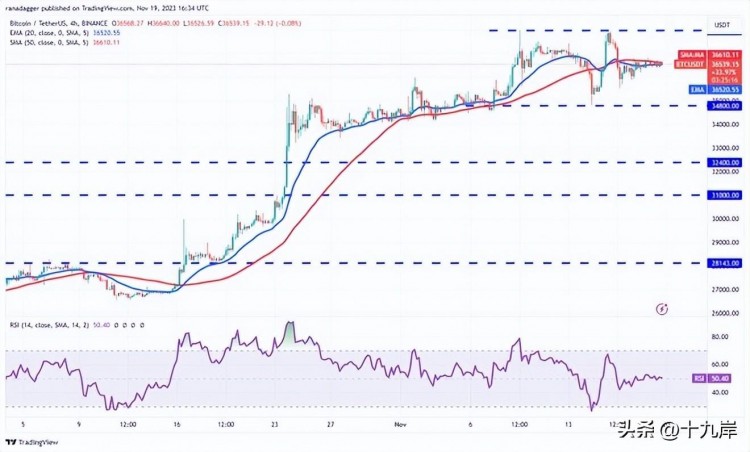750x452 pixels.
Task: Select the SMA (50, close) indicator legend
Action: pyautogui.click(x=51, y=43)
